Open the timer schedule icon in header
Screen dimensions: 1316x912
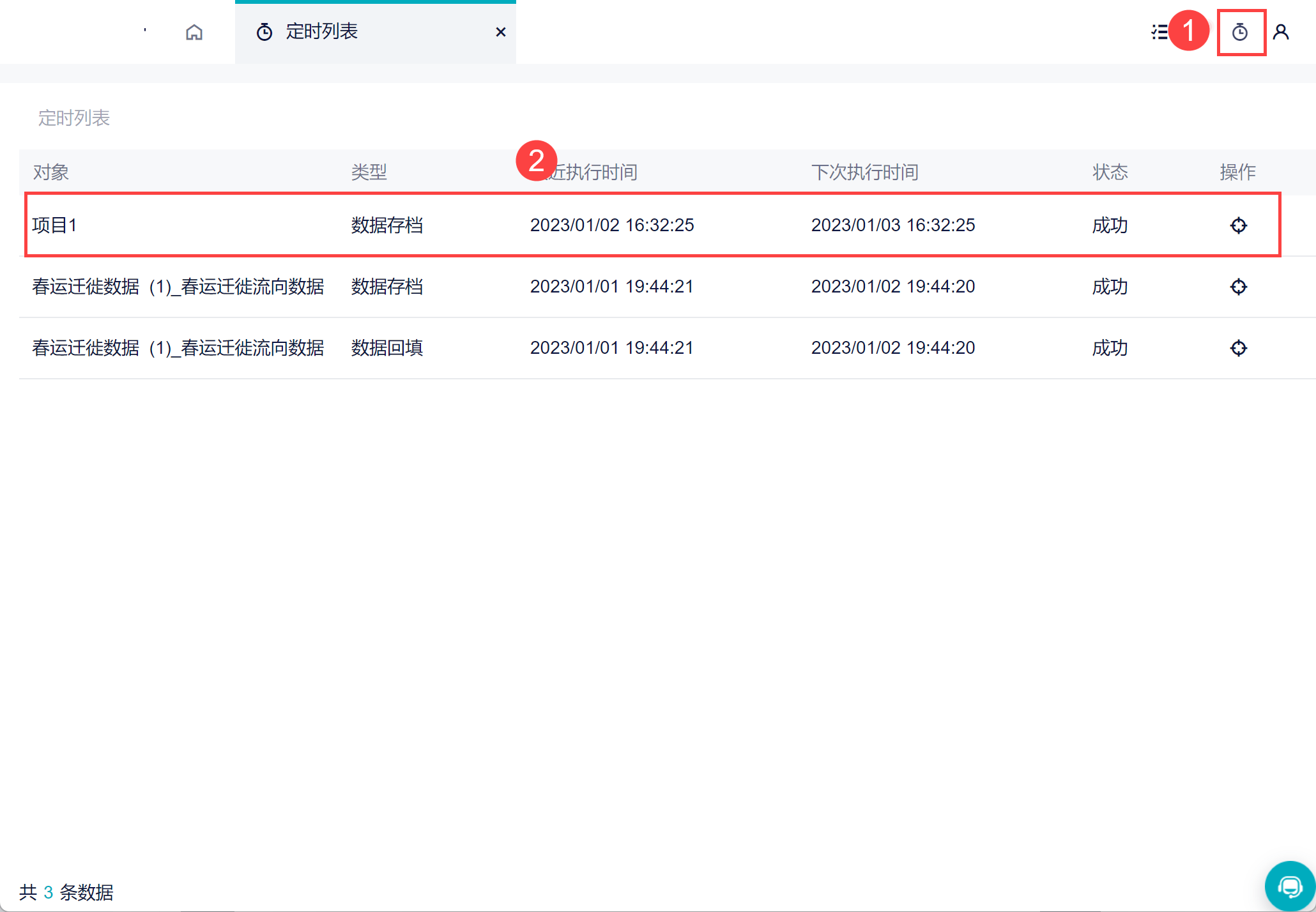coord(1240,32)
